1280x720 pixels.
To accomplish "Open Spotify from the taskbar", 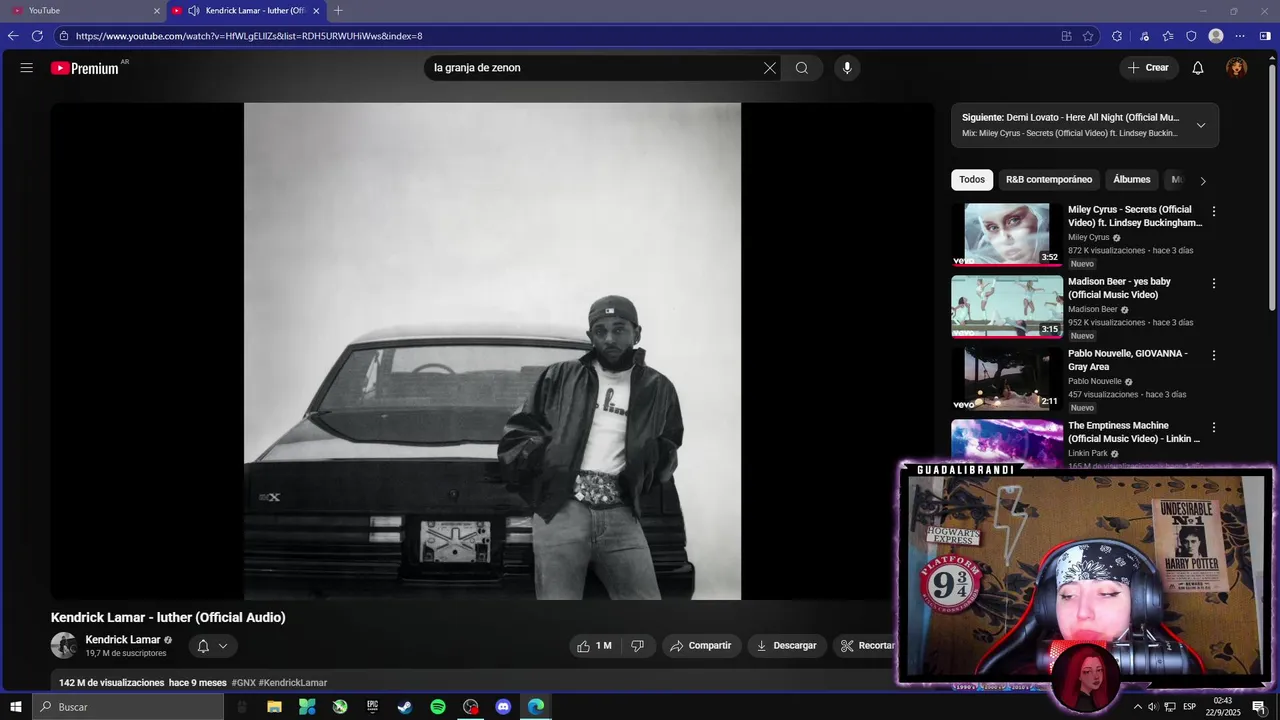I will point(438,707).
